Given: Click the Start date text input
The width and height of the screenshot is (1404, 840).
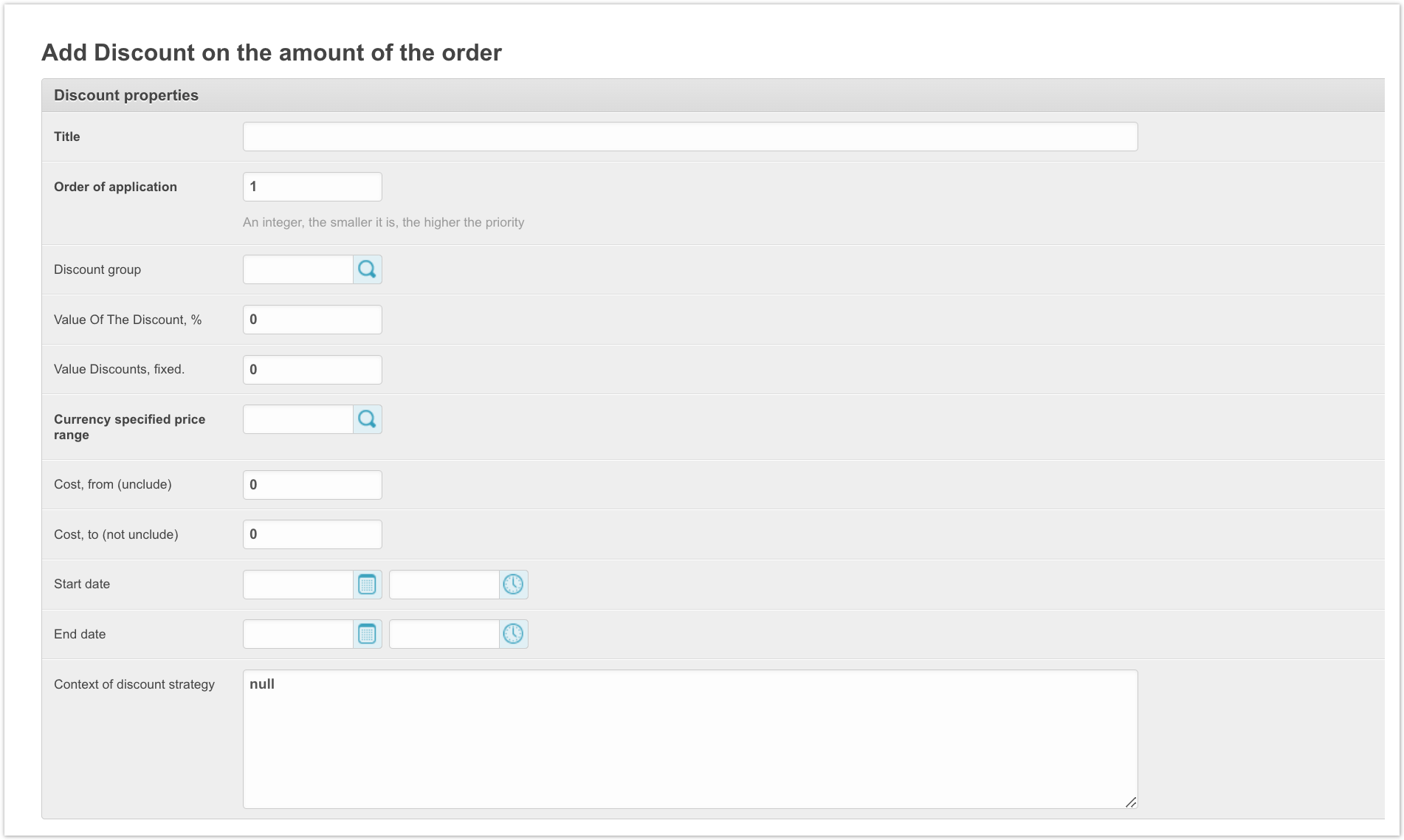Looking at the screenshot, I should pyautogui.click(x=298, y=585).
